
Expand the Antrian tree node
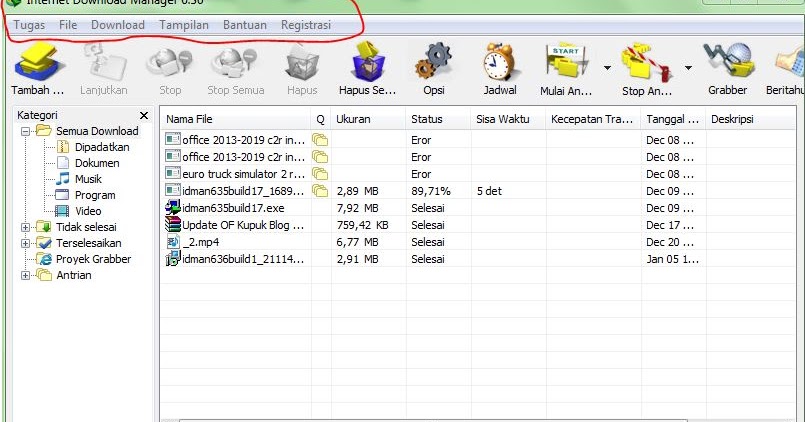(25, 276)
